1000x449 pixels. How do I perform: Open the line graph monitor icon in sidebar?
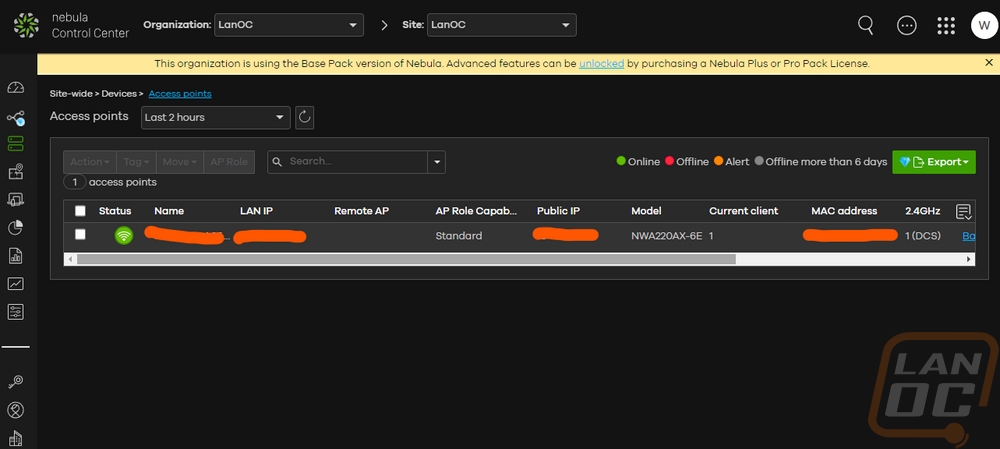tap(15, 283)
